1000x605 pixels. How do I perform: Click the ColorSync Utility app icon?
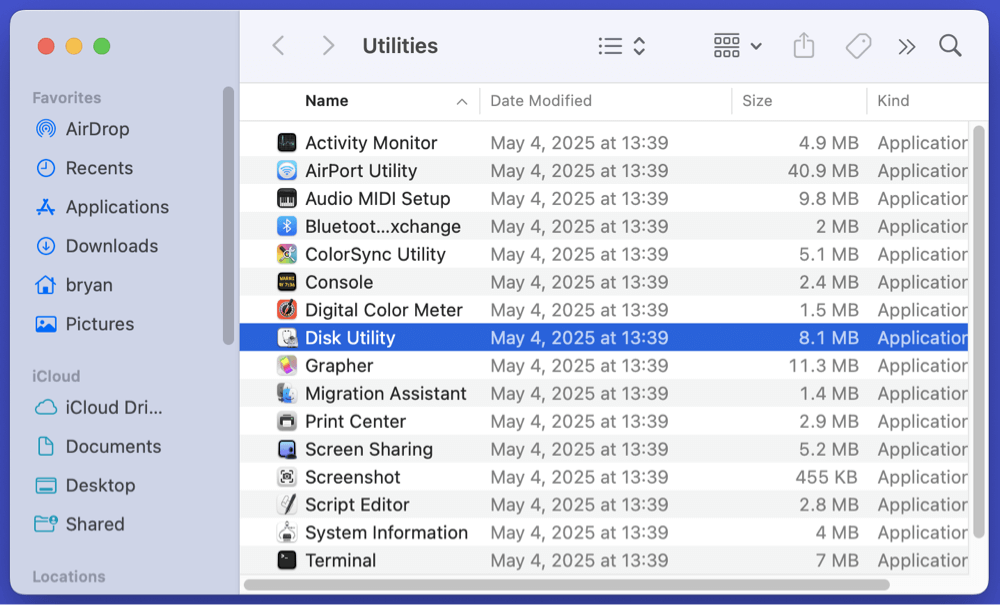286,254
